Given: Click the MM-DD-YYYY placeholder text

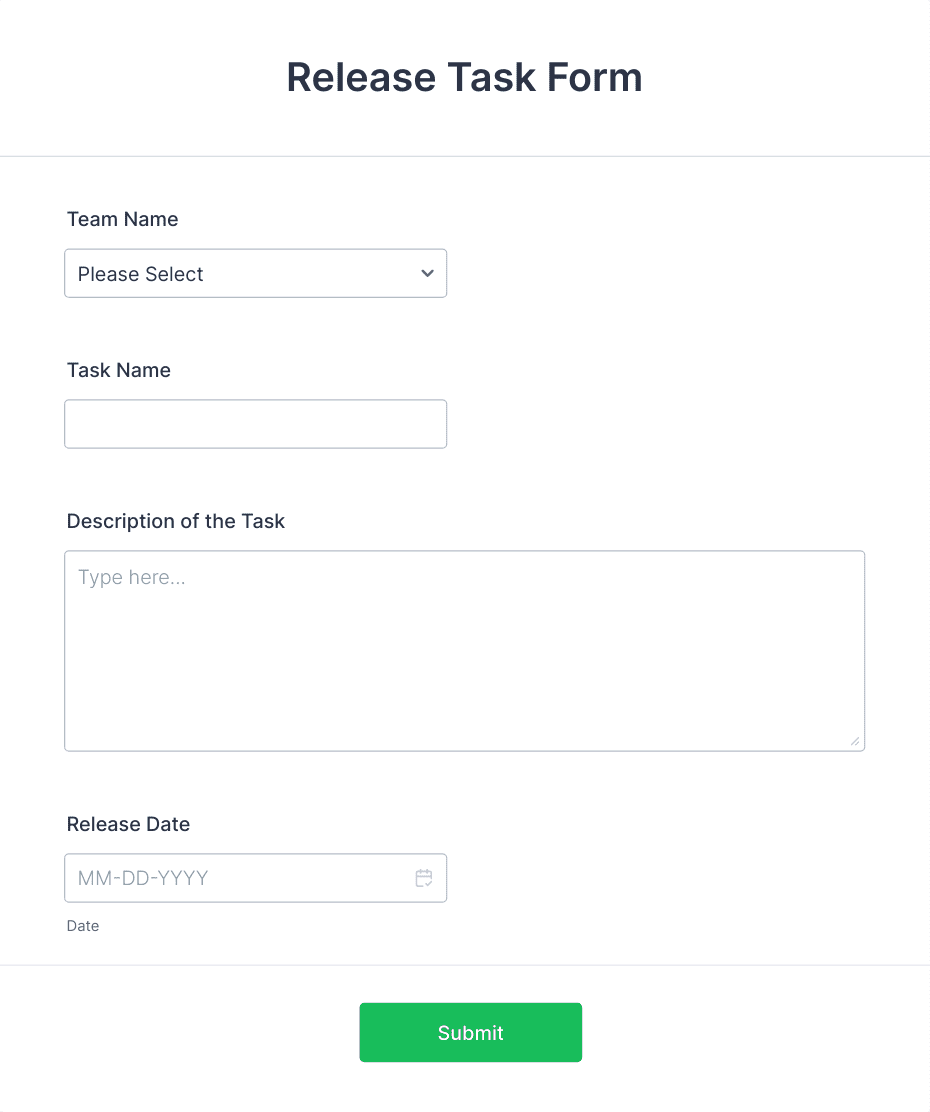Looking at the screenshot, I should 143,878.
